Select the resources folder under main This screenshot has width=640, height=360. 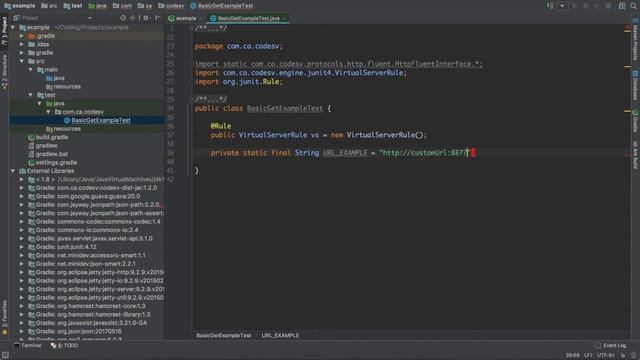click(x=63, y=87)
